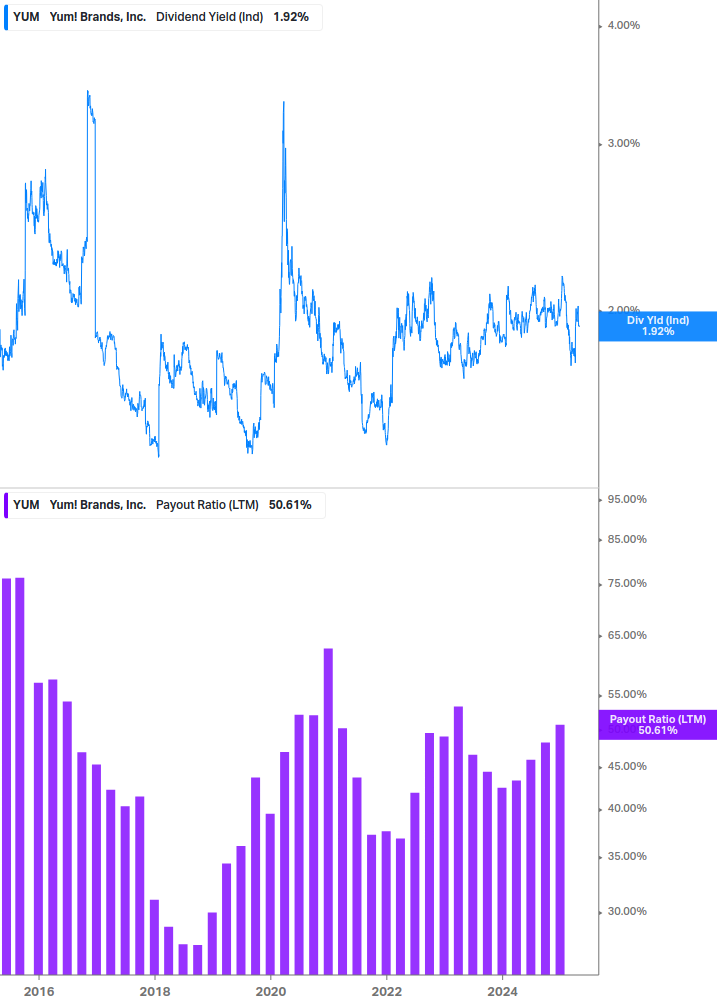The image size is (717, 1005).
Task: Click the 65.00% payout axis label
Action: click(627, 635)
